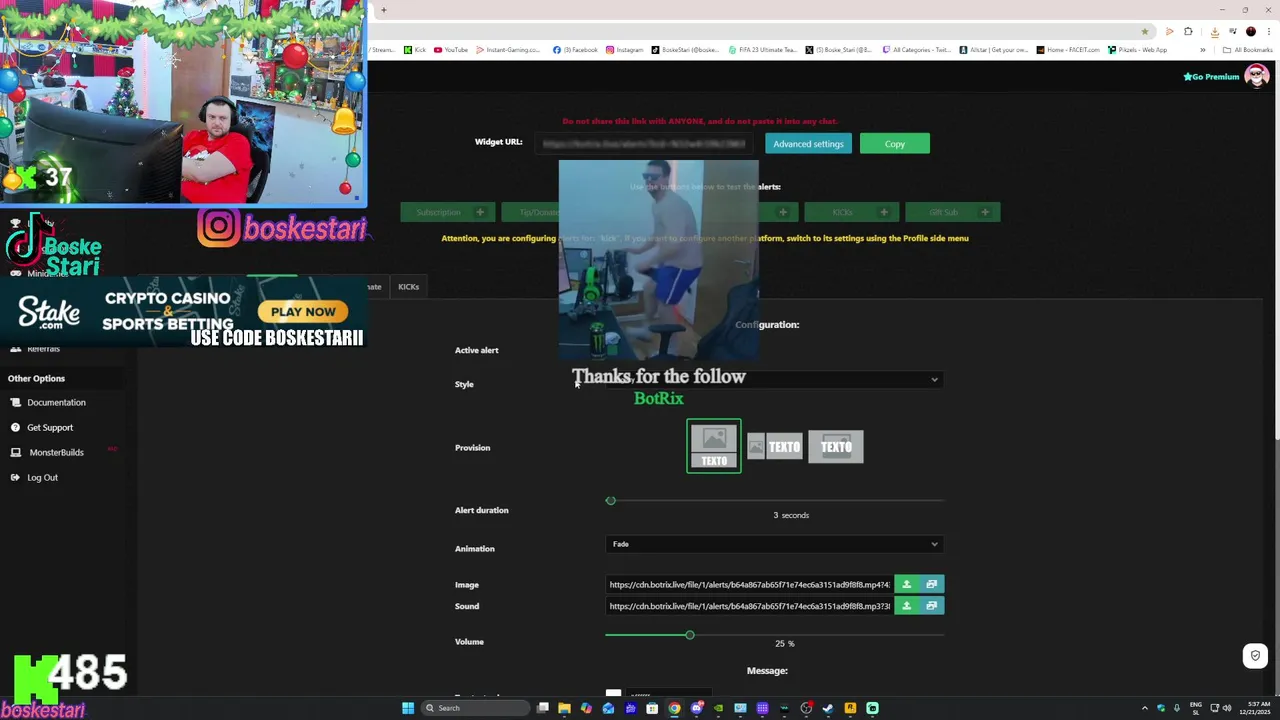Open the Chrome three-dot menu
The image size is (1280, 720).
[x=1268, y=31]
